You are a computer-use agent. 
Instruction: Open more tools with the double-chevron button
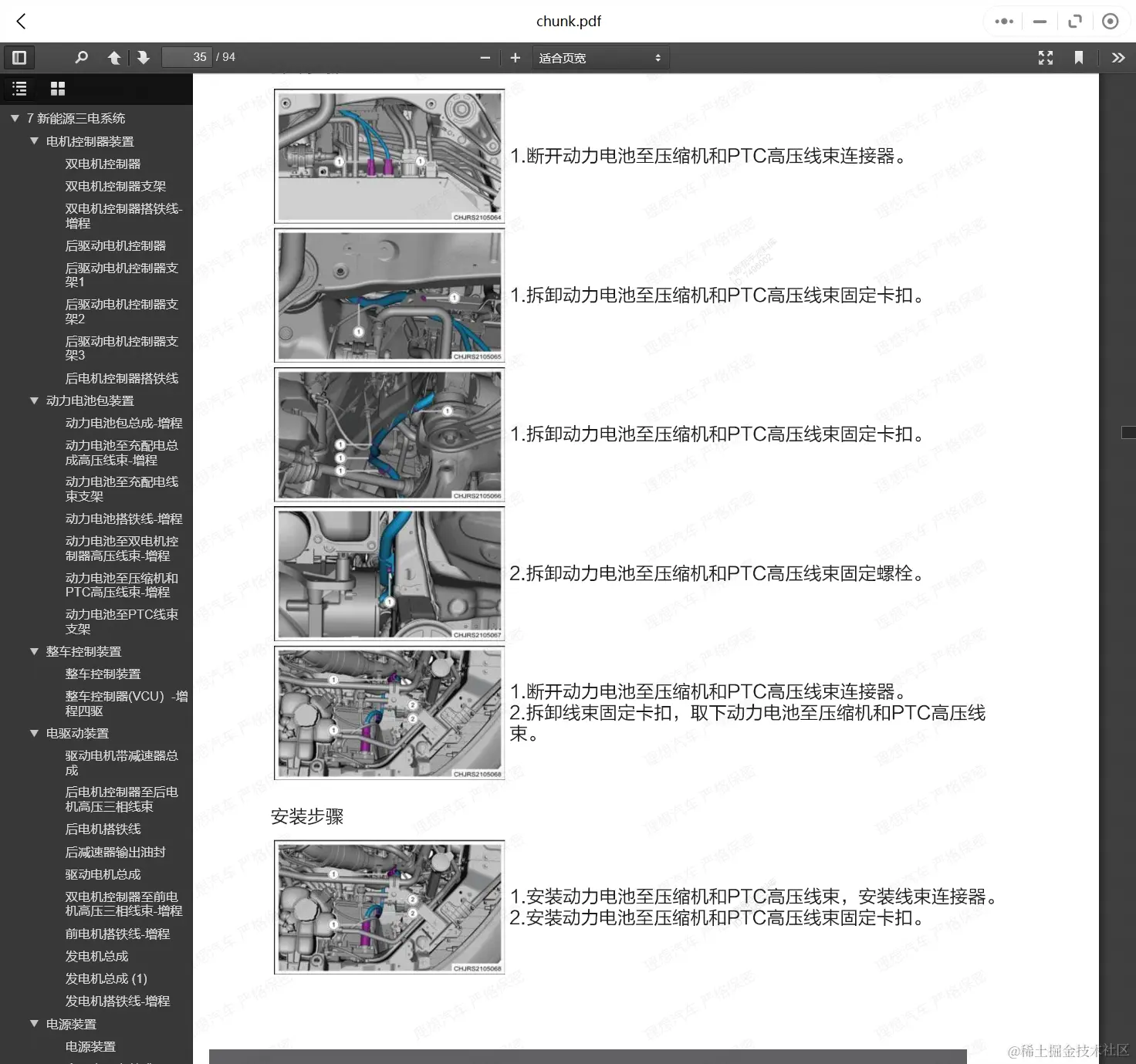click(x=1118, y=57)
